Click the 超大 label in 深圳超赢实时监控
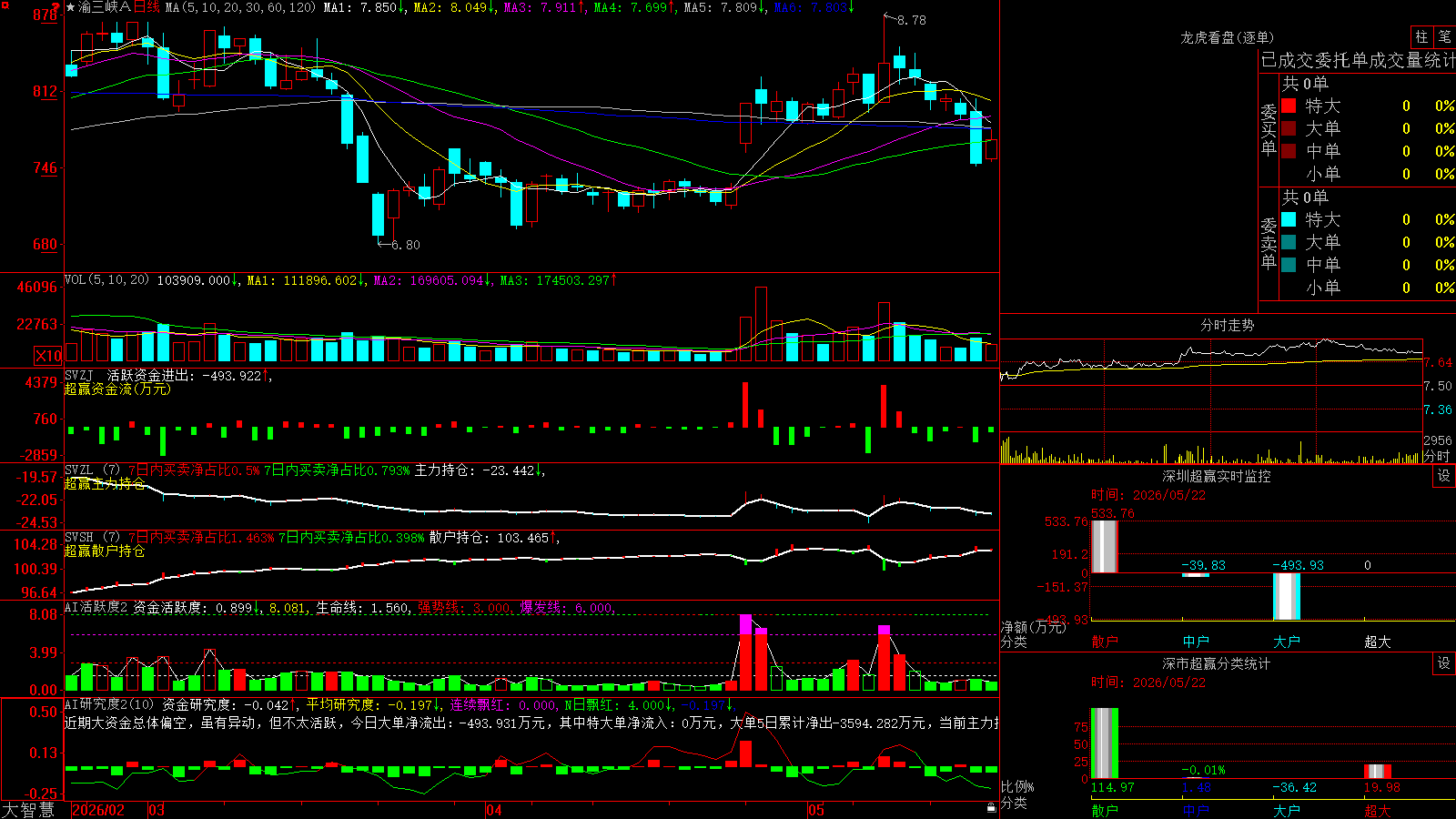This screenshot has width=1456, height=819. pos(1378,642)
